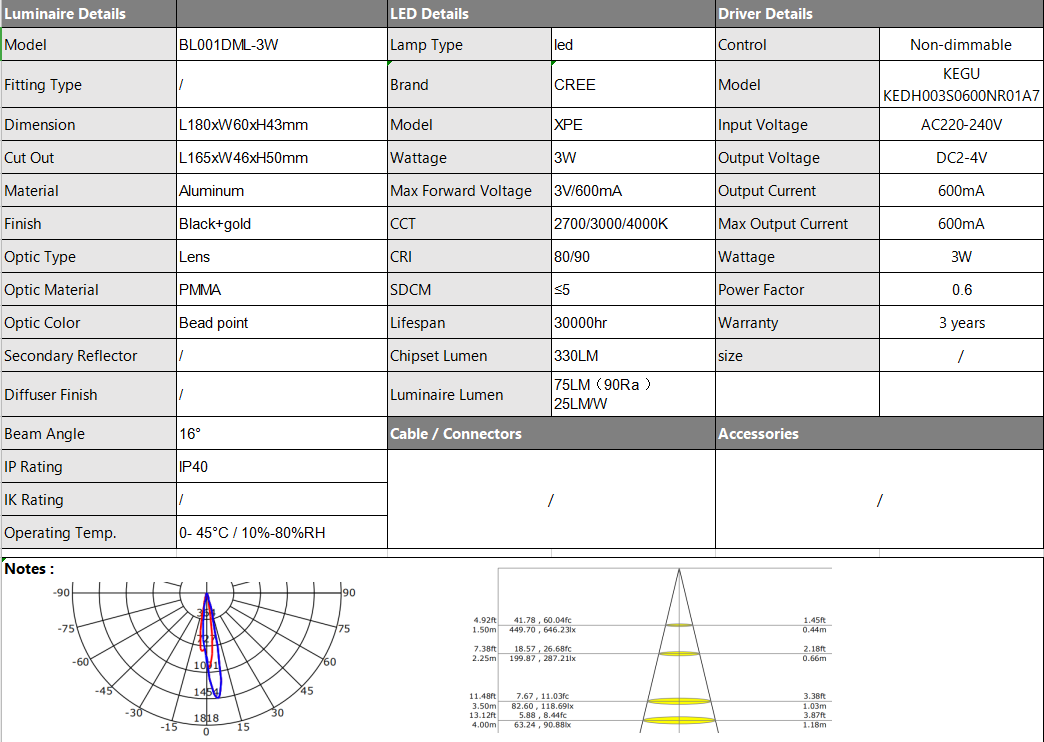The height and width of the screenshot is (742, 1044).
Task: Select the '3V/600mA' cell
Action: pyautogui.click(x=633, y=190)
